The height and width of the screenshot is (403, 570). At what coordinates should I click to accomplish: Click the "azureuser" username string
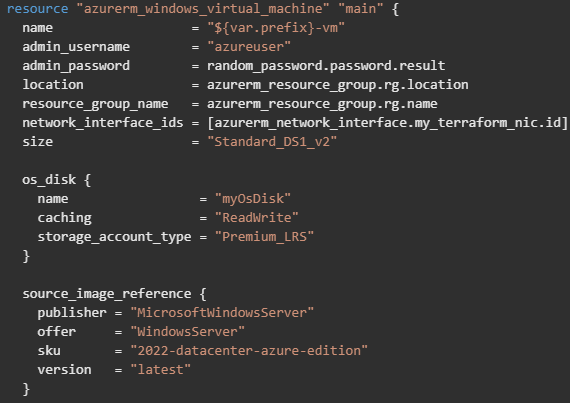point(249,47)
